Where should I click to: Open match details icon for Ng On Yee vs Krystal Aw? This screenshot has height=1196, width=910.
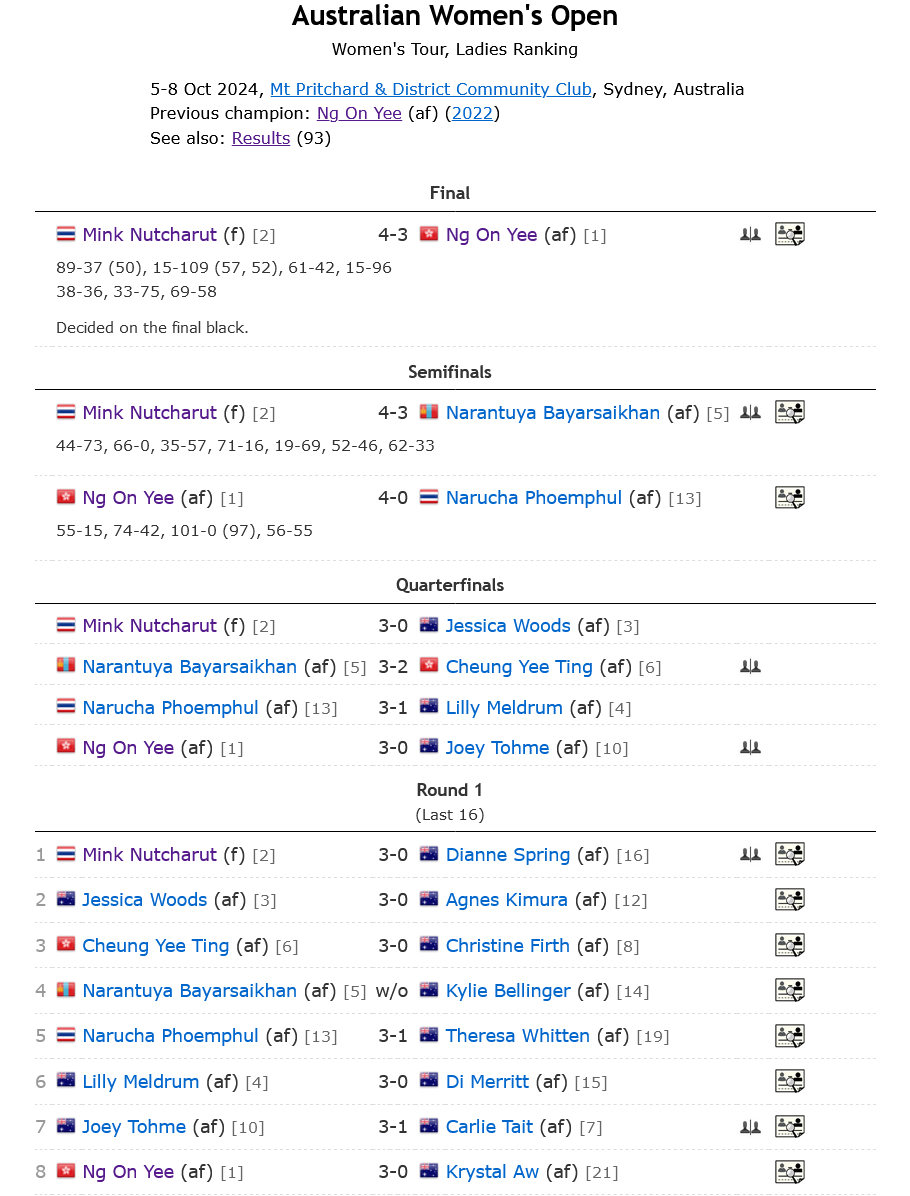789,1172
